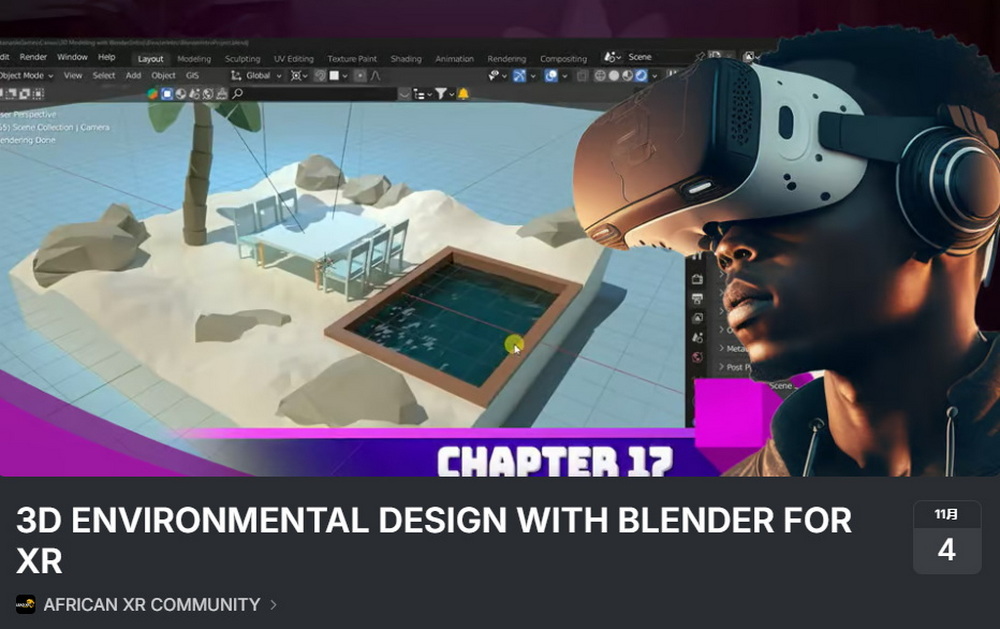Toggle proportional editing
This screenshot has height=629, width=1000.
pyautogui.click(x=360, y=76)
